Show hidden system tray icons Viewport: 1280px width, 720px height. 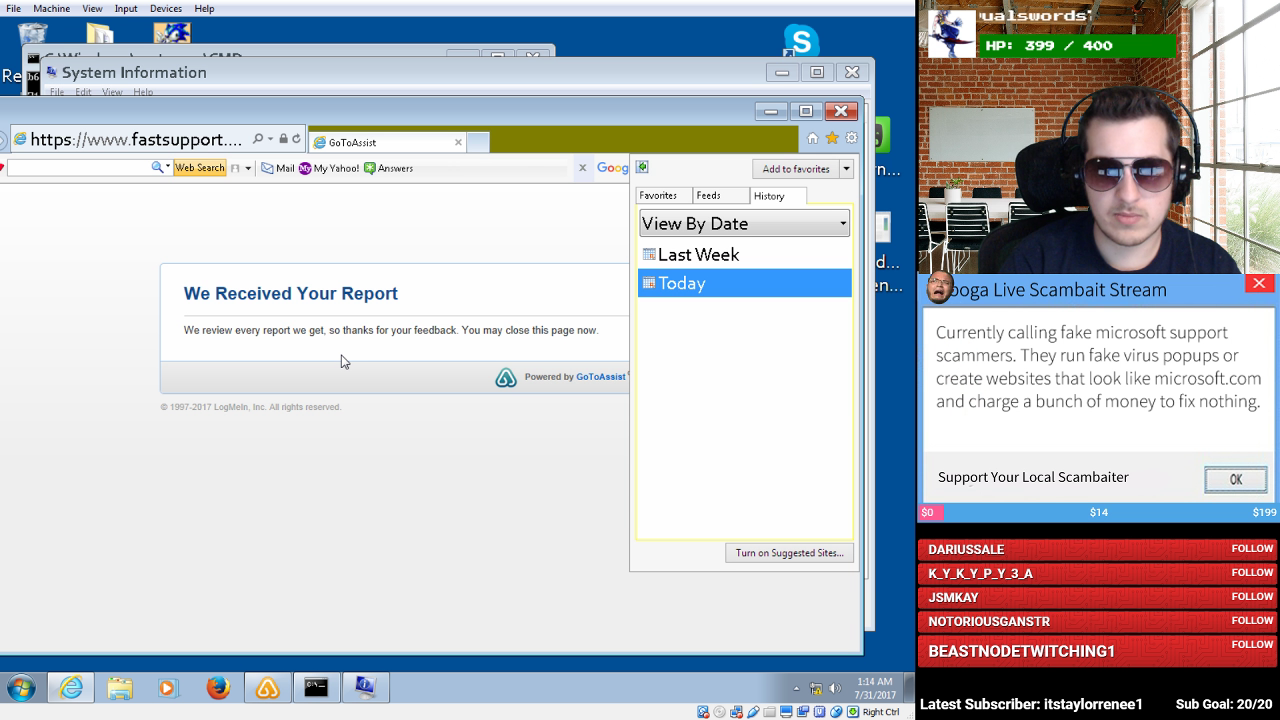point(796,688)
